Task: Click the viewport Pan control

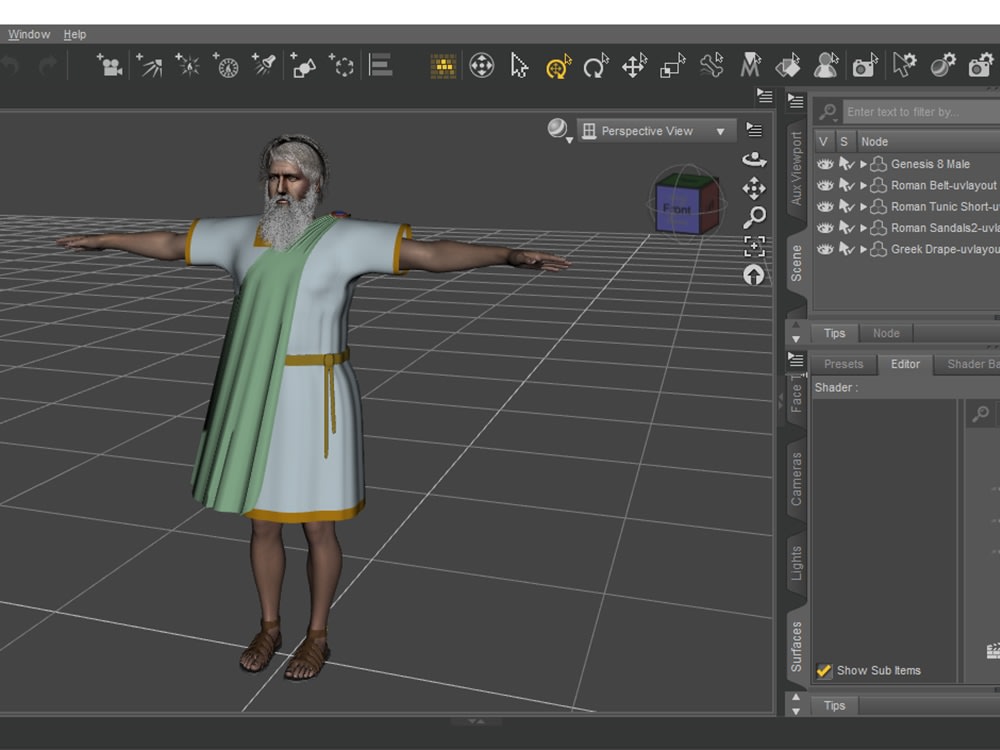Action: click(x=754, y=189)
